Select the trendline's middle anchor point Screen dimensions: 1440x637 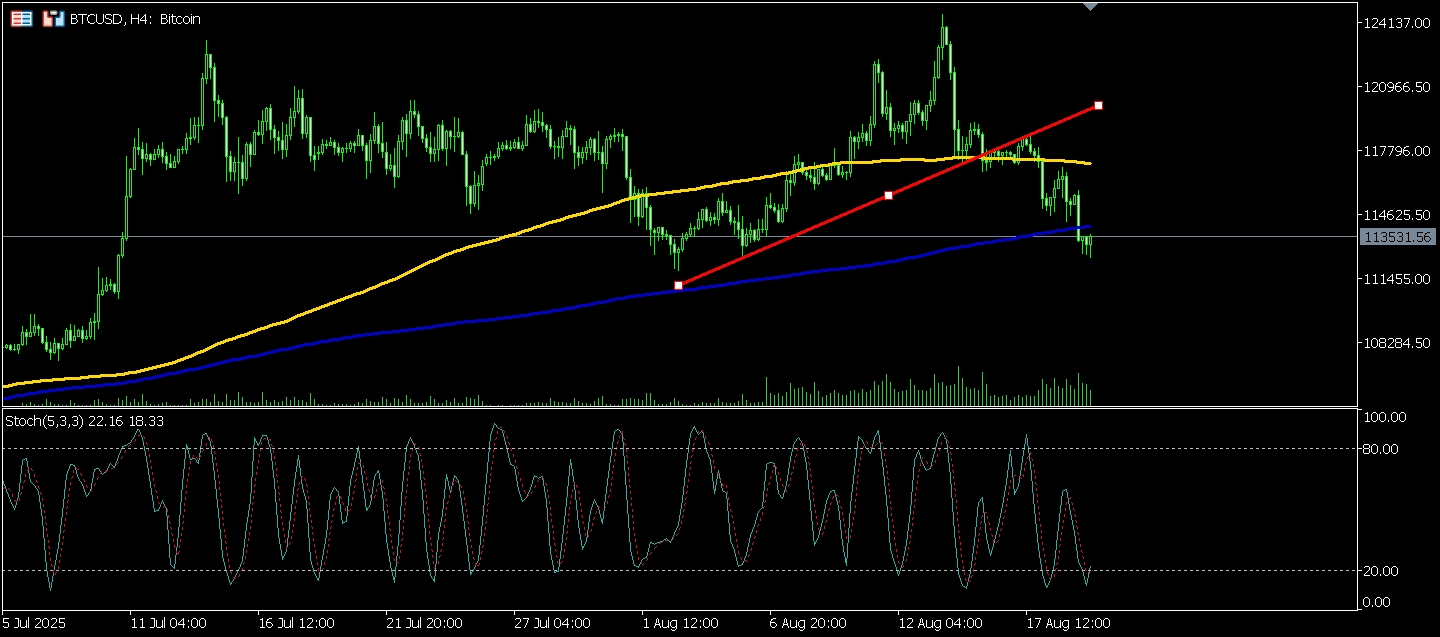[x=888, y=195]
